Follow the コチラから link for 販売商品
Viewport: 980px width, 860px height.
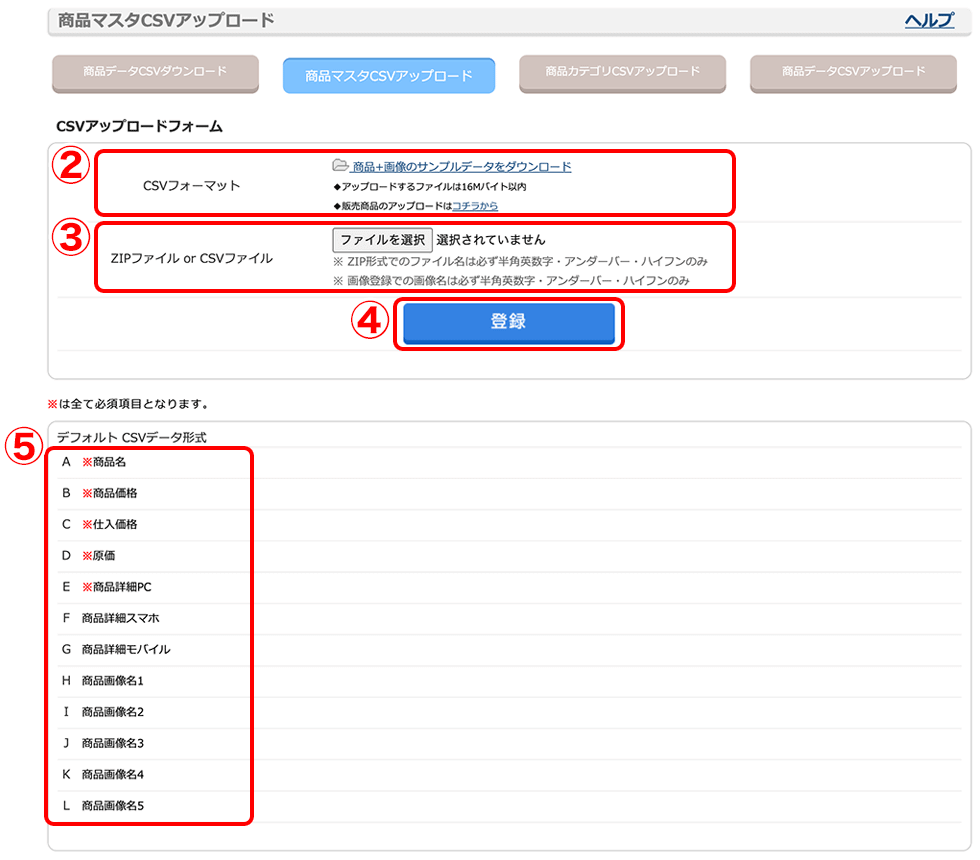[x=475, y=206]
